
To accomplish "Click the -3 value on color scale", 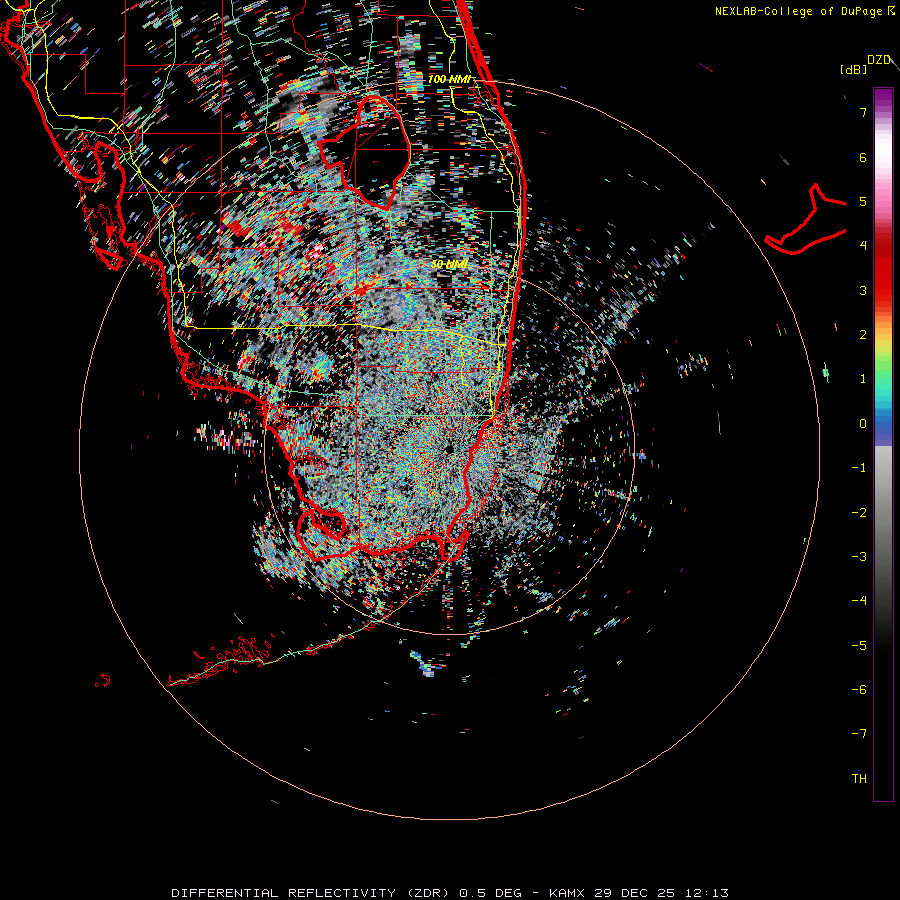I will [x=859, y=556].
